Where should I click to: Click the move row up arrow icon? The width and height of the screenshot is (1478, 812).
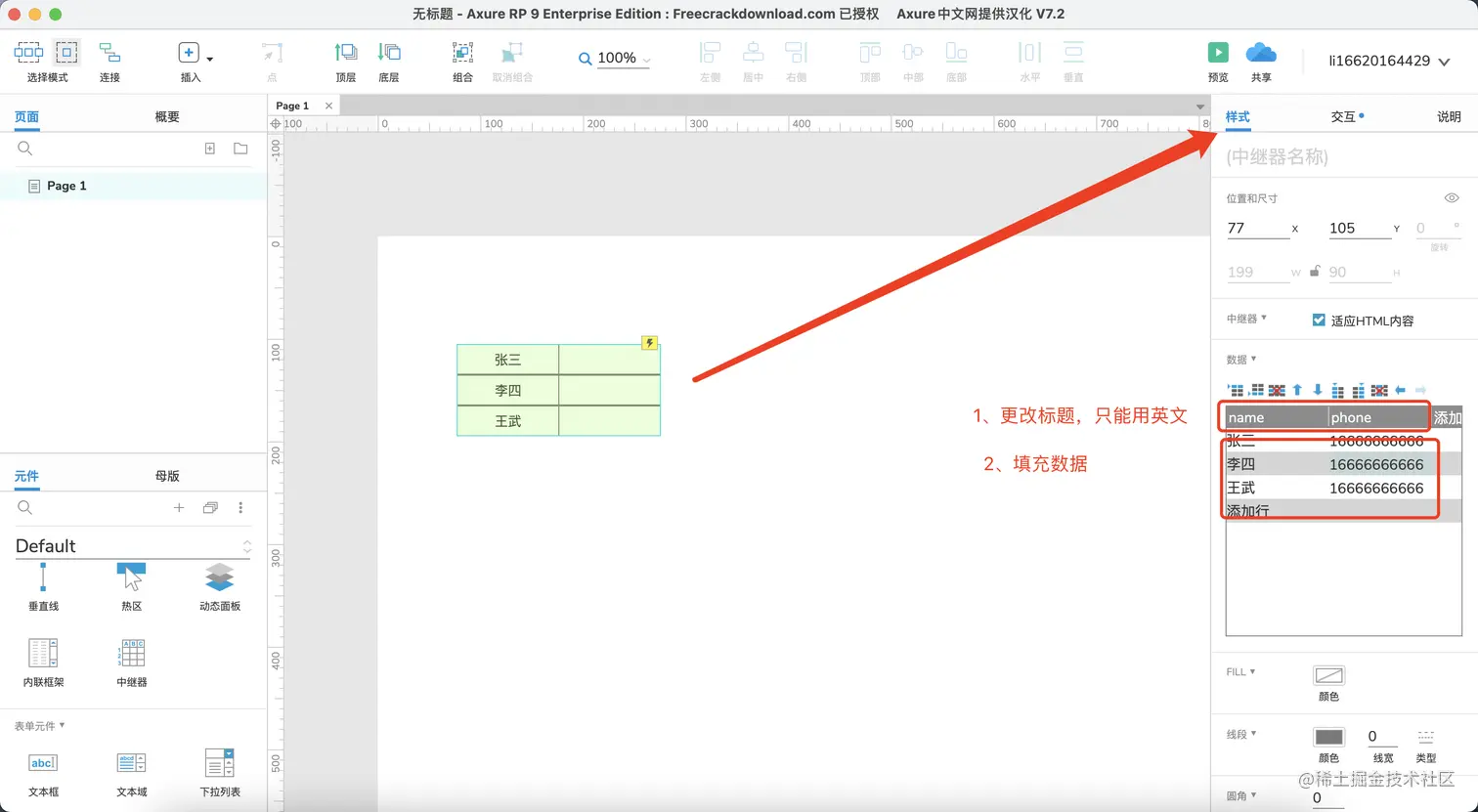(1297, 390)
